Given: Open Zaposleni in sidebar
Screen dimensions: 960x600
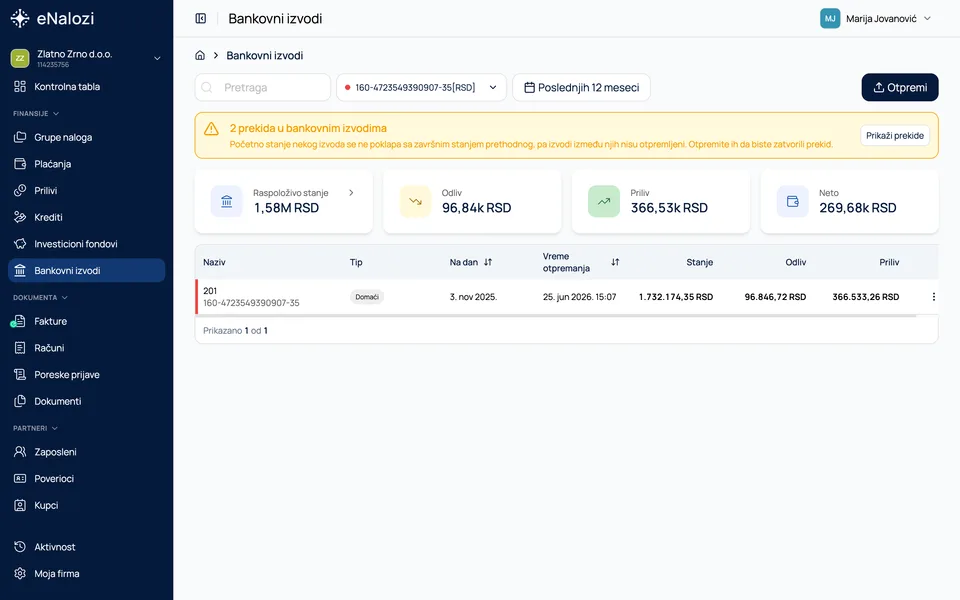Looking at the screenshot, I should coord(86,452).
